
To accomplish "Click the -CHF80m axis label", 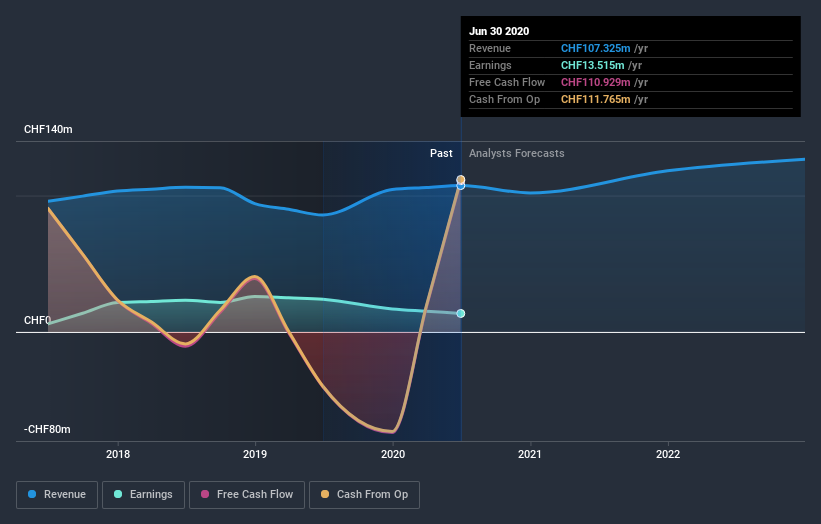I will [x=47, y=429].
